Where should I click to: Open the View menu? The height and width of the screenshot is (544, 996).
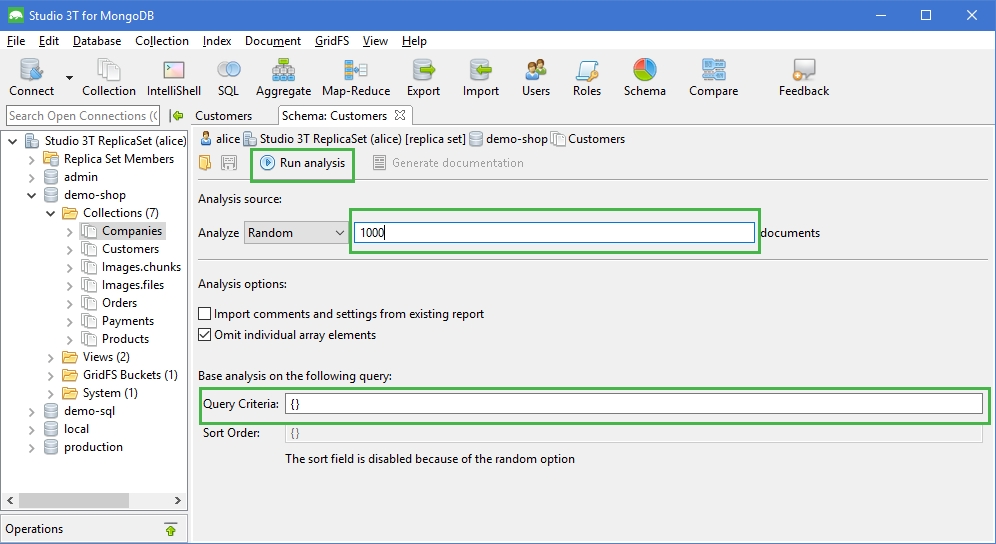[375, 41]
